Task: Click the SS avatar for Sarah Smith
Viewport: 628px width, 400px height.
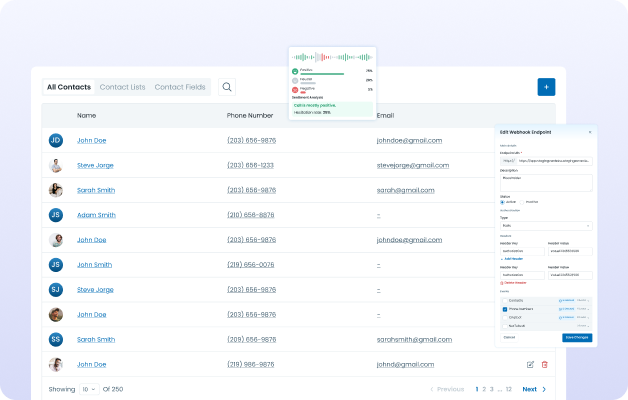Action: click(56, 340)
